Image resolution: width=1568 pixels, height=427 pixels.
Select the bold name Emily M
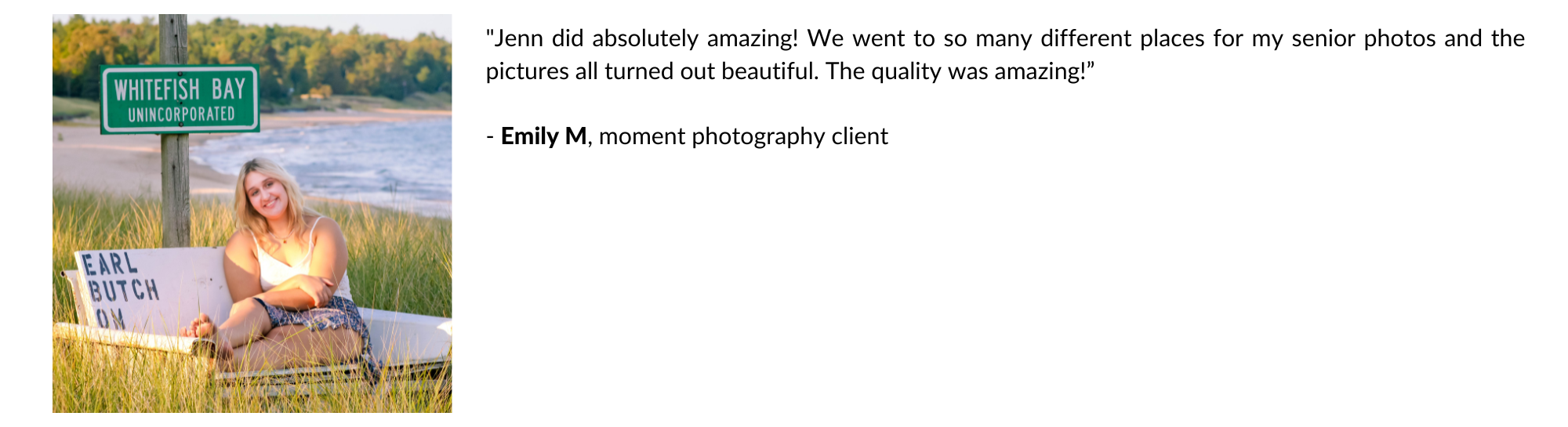543,136
